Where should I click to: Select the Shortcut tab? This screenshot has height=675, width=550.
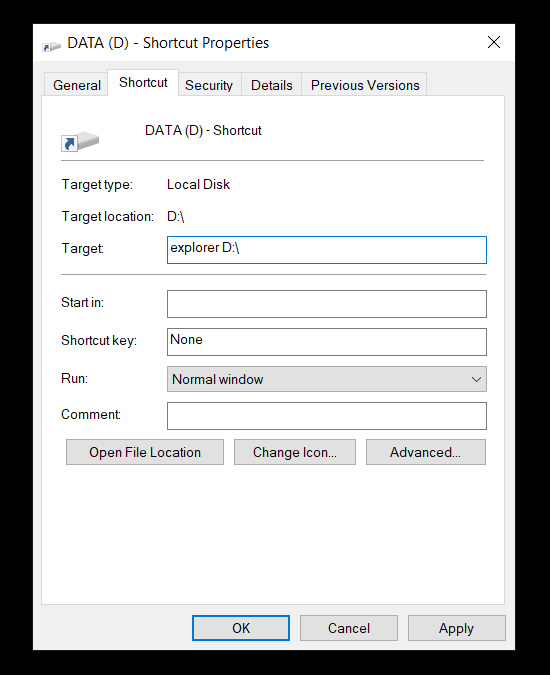pos(143,82)
